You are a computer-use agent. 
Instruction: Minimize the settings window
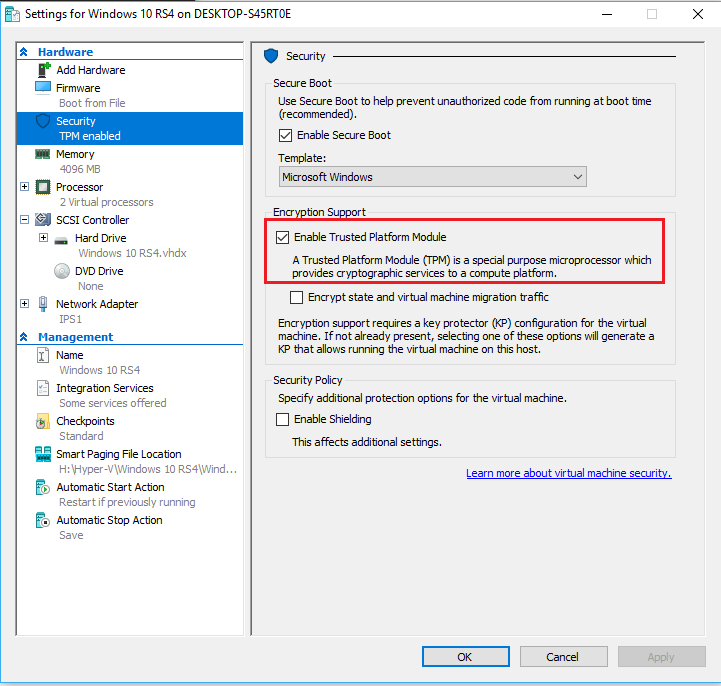point(607,14)
